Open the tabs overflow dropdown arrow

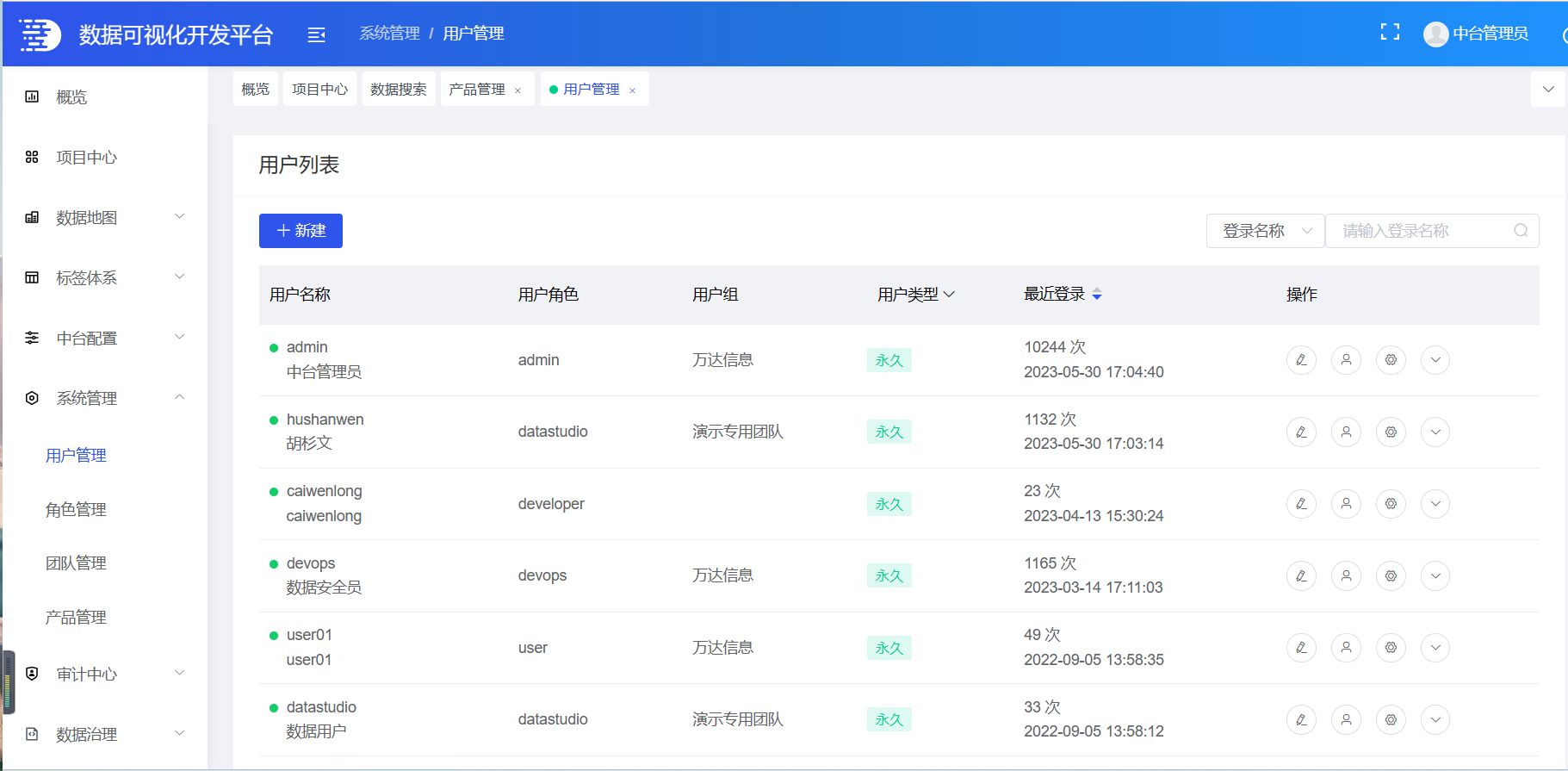coord(1548,89)
